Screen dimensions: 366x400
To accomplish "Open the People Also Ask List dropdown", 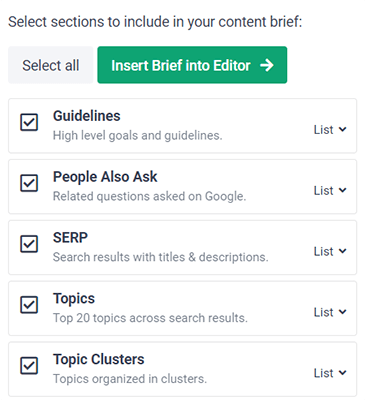I will click(x=330, y=191).
